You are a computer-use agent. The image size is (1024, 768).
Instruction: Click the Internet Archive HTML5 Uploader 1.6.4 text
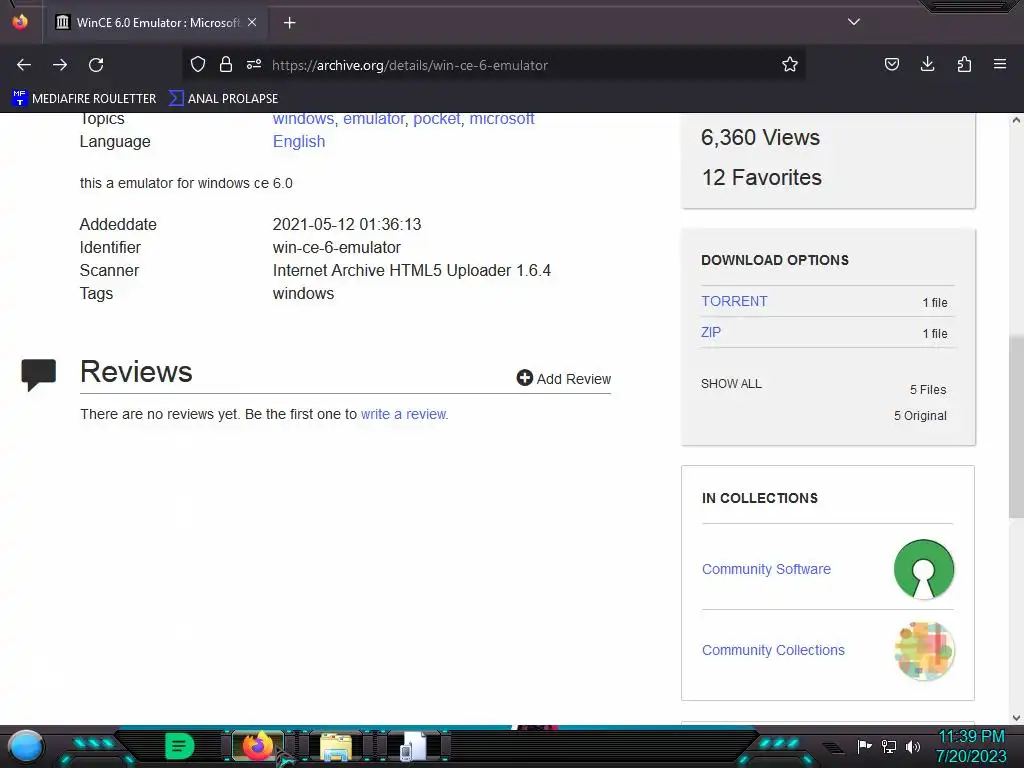coord(411,270)
